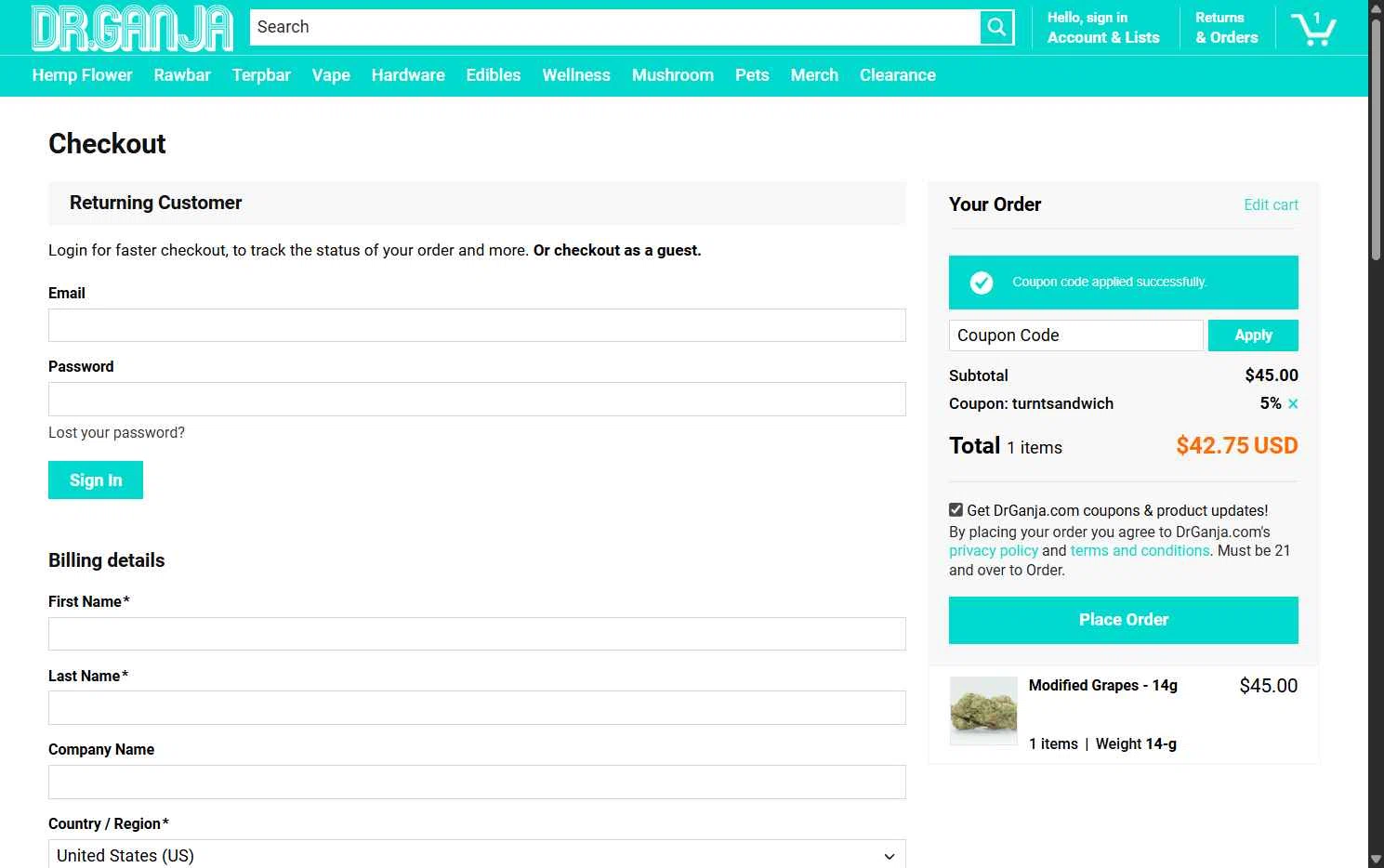Open the Rawbar menu
Screen dimensions: 1384x868
pyautogui.click(x=182, y=75)
